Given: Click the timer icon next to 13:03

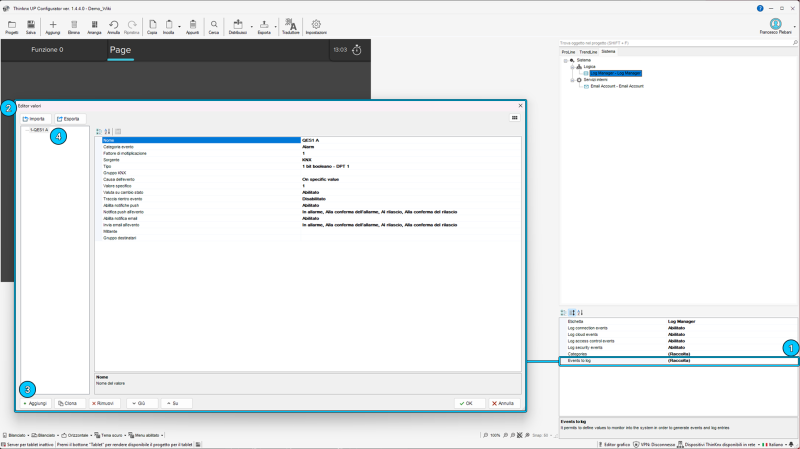Looking at the screenshot, I should 357,50.
